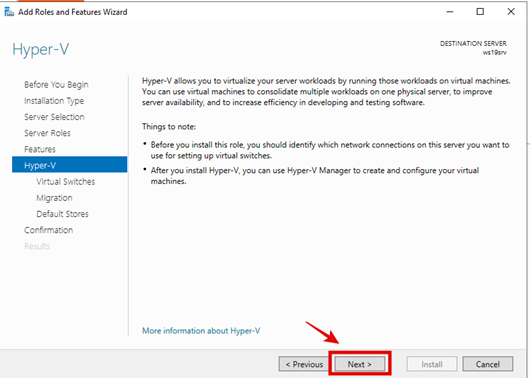This screenshot has width=530, height=378.
Task: Click the Add Roles and Features Wizard title
Action: 73,12
